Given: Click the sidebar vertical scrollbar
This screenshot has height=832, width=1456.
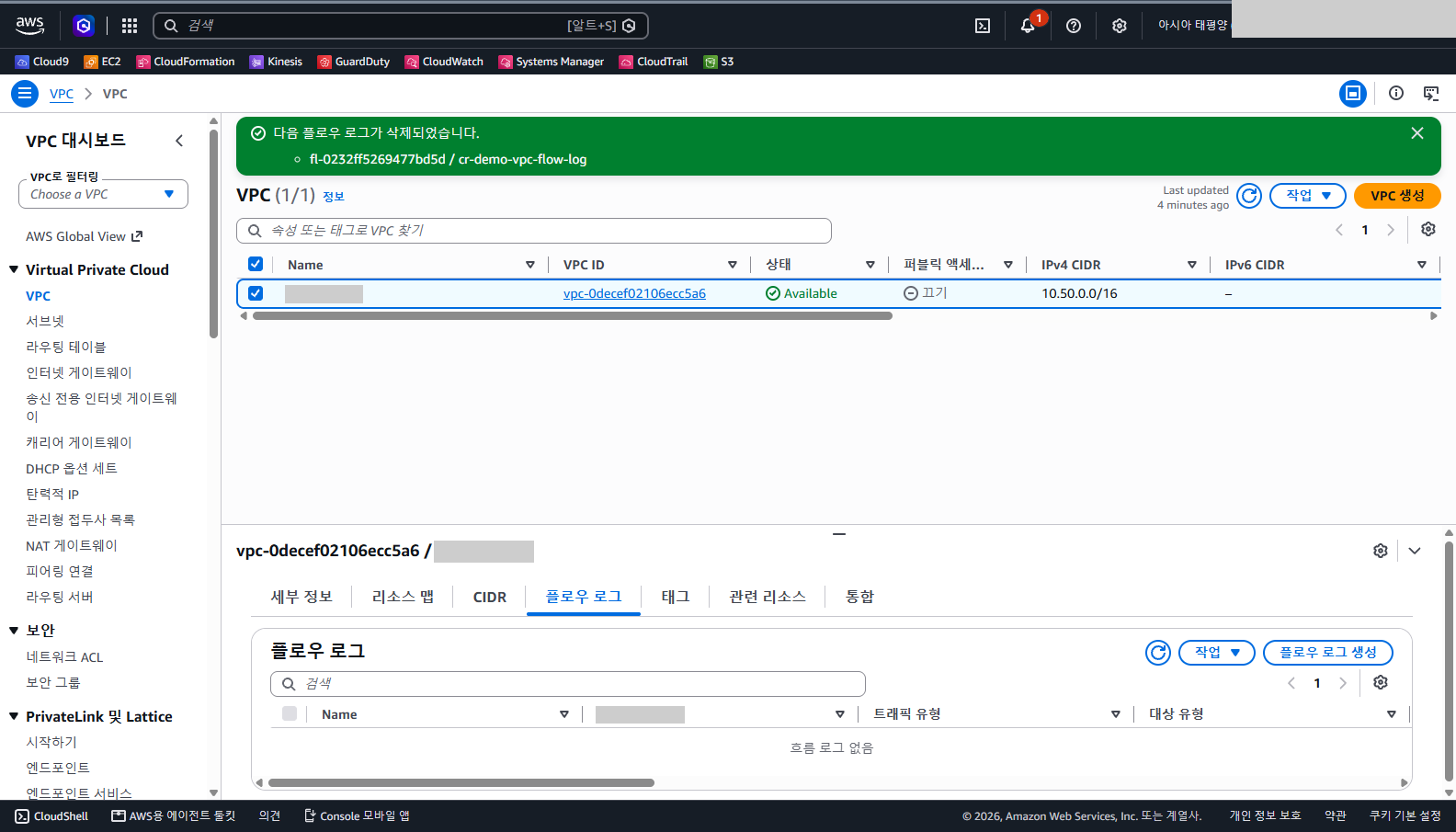Looking at the screenshot, I should [213, 234].
